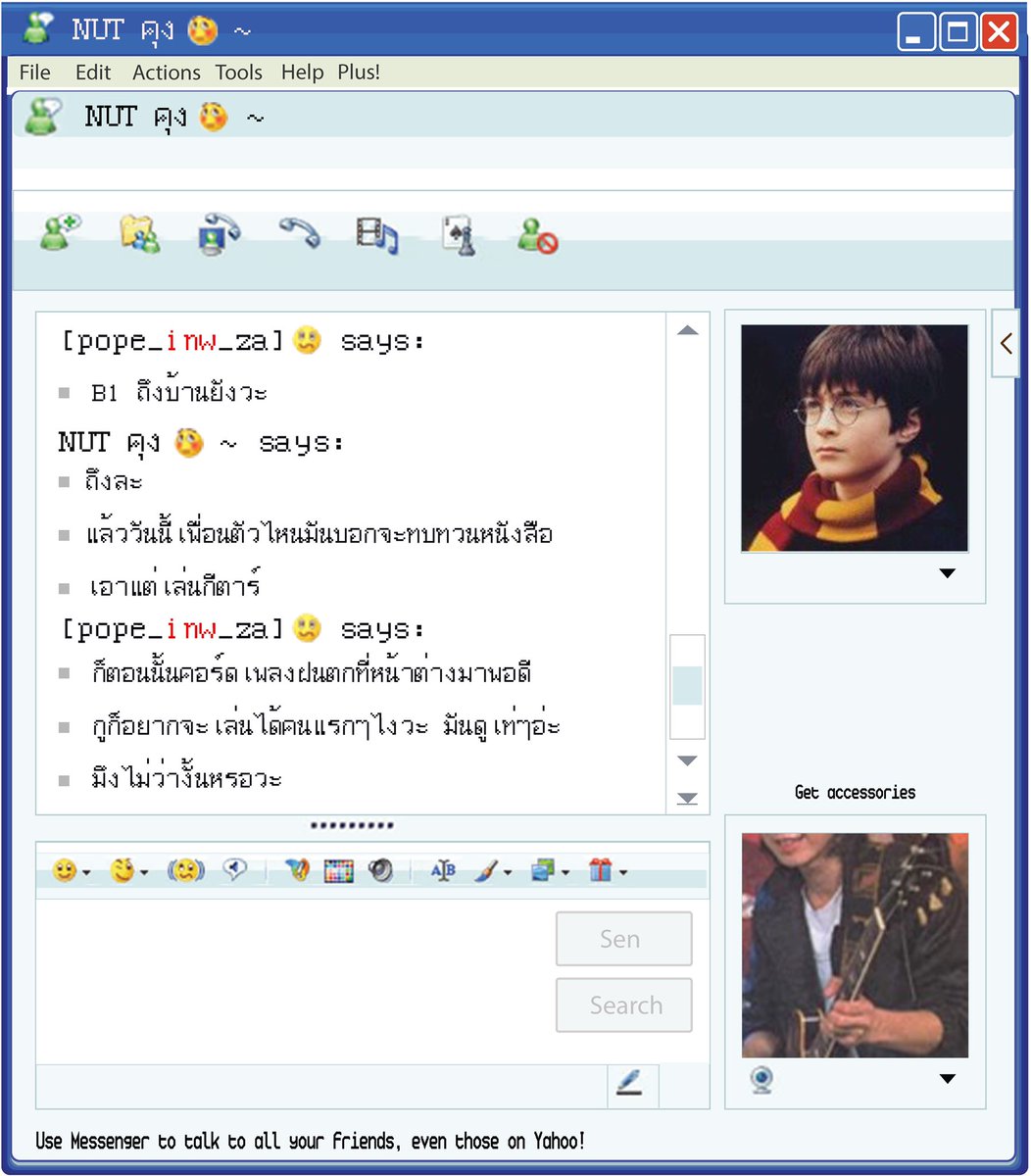Screen dimensions: 1031x1176
Task: Click inside the message typing box
Action: [294, 982]
